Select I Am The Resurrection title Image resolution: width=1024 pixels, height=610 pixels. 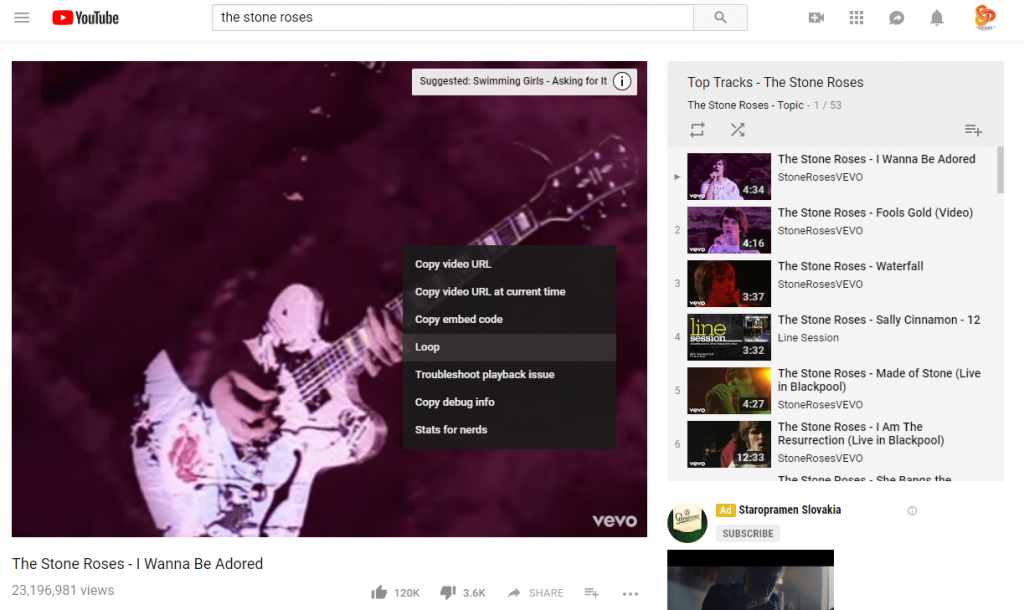coord(861,433)
